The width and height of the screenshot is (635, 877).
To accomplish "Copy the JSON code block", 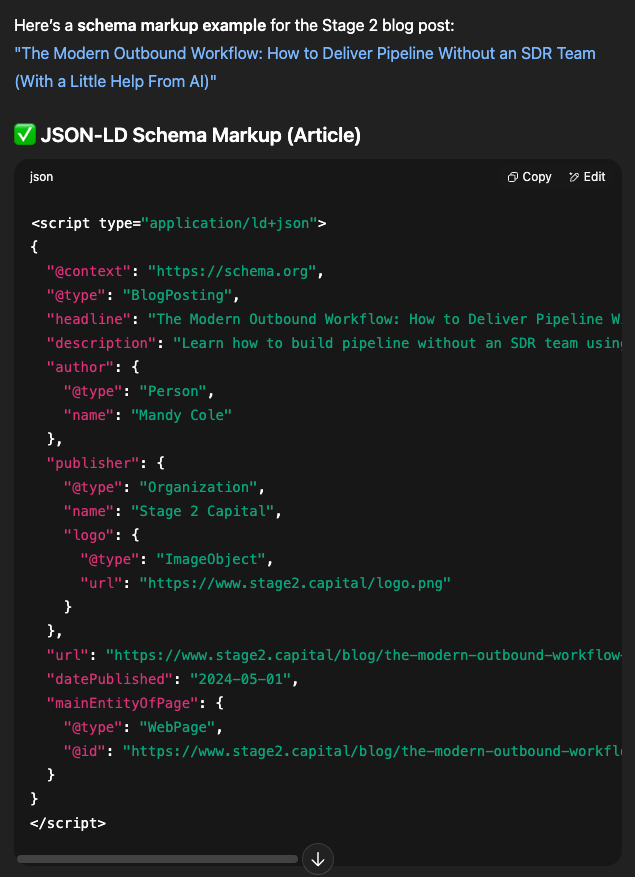I will tap(529, 177).
